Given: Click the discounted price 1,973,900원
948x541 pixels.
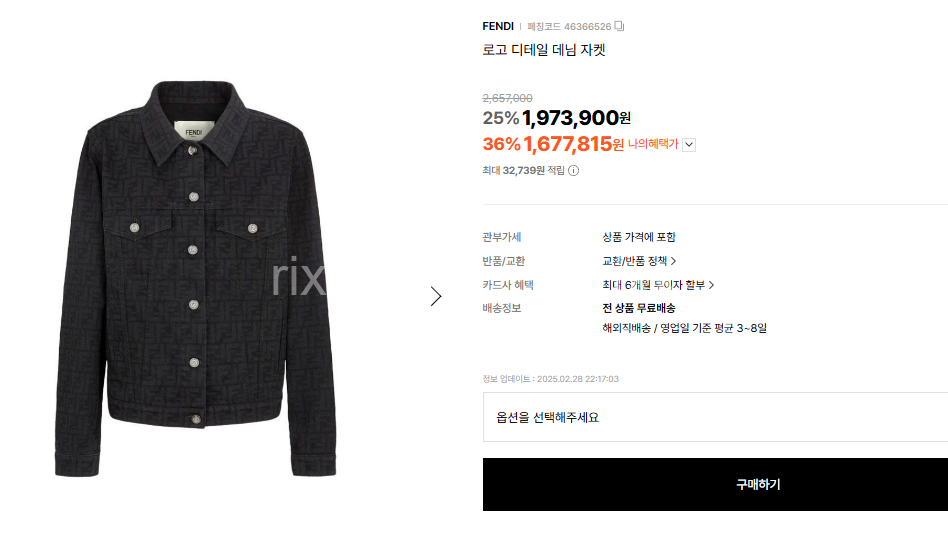Looking at the screenshot, I should 576,119.
